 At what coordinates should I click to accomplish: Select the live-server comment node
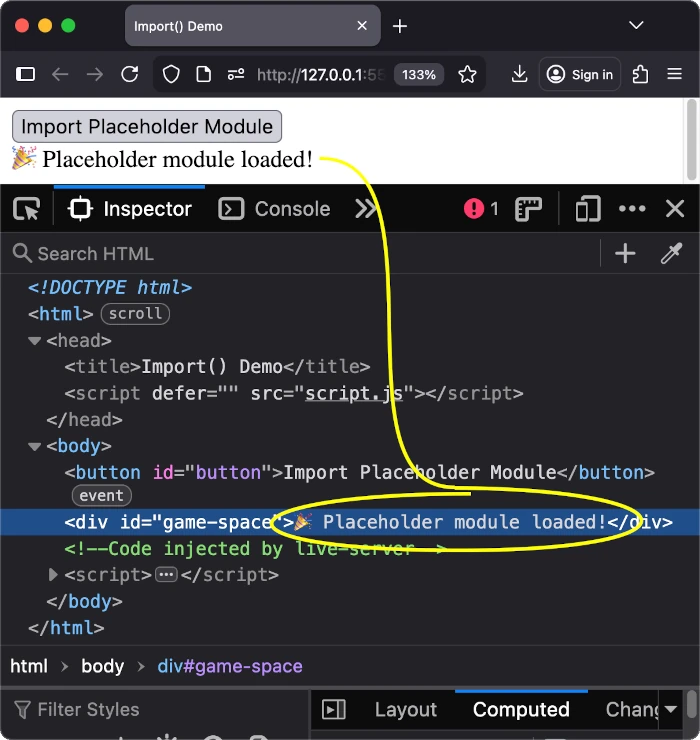point(255,549)
